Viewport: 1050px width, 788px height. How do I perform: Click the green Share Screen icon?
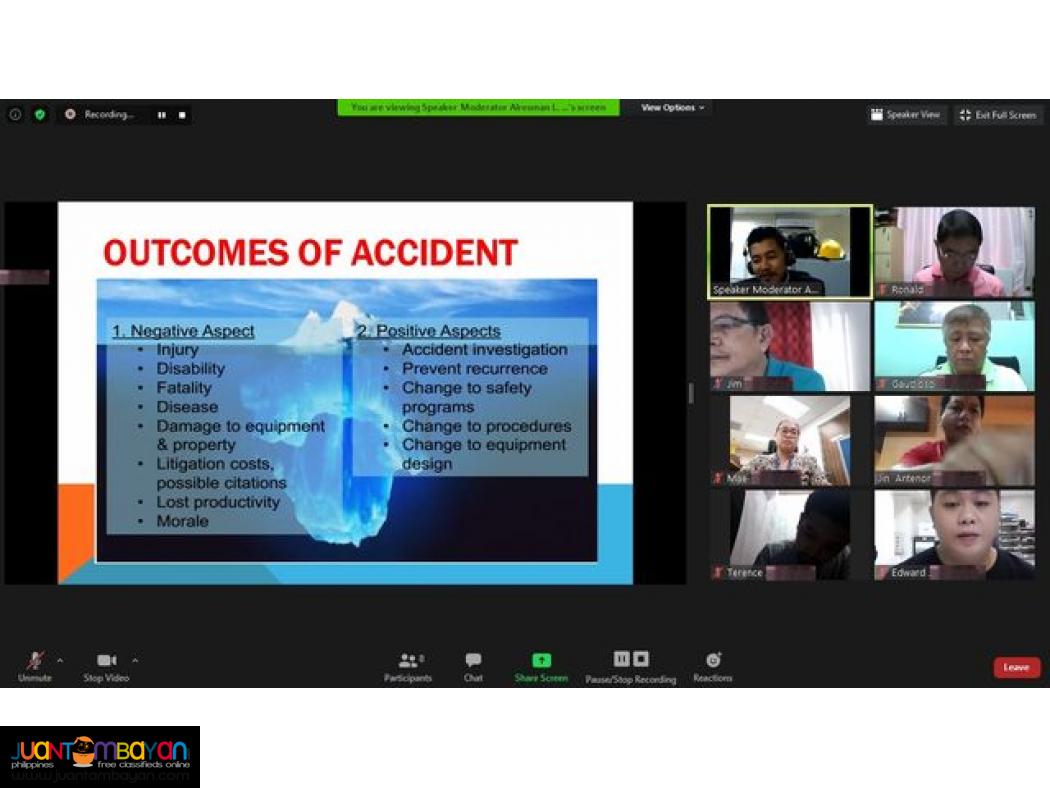click(x=541, y=660)
